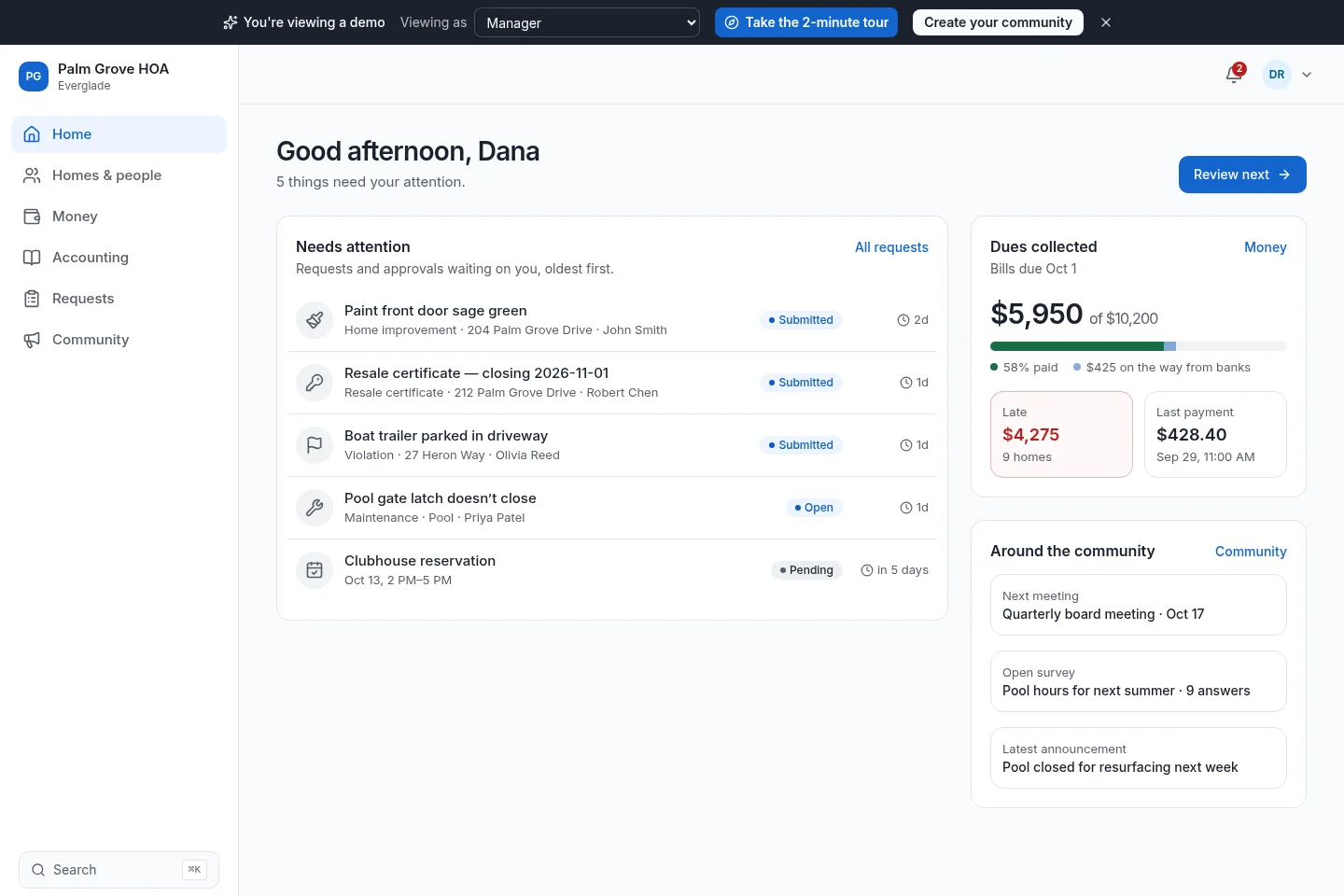Click the notification count badge 2

1239,68
